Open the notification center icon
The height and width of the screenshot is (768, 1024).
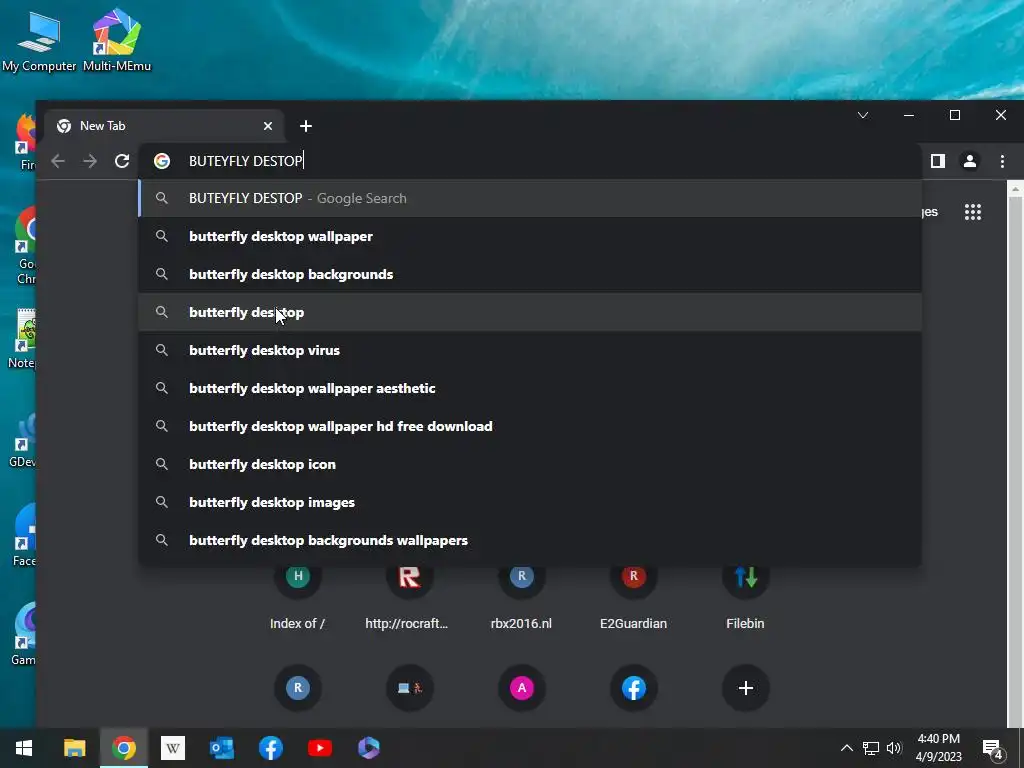pos(992,748)
